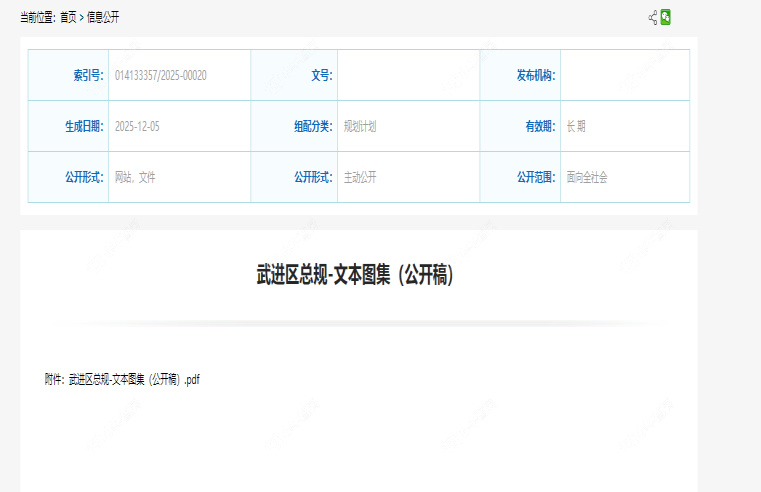Click the 有效期 field label
Image resolution: width=761 pixels, height=492 pixels.
pyautogui.click(x=540, y=126)
